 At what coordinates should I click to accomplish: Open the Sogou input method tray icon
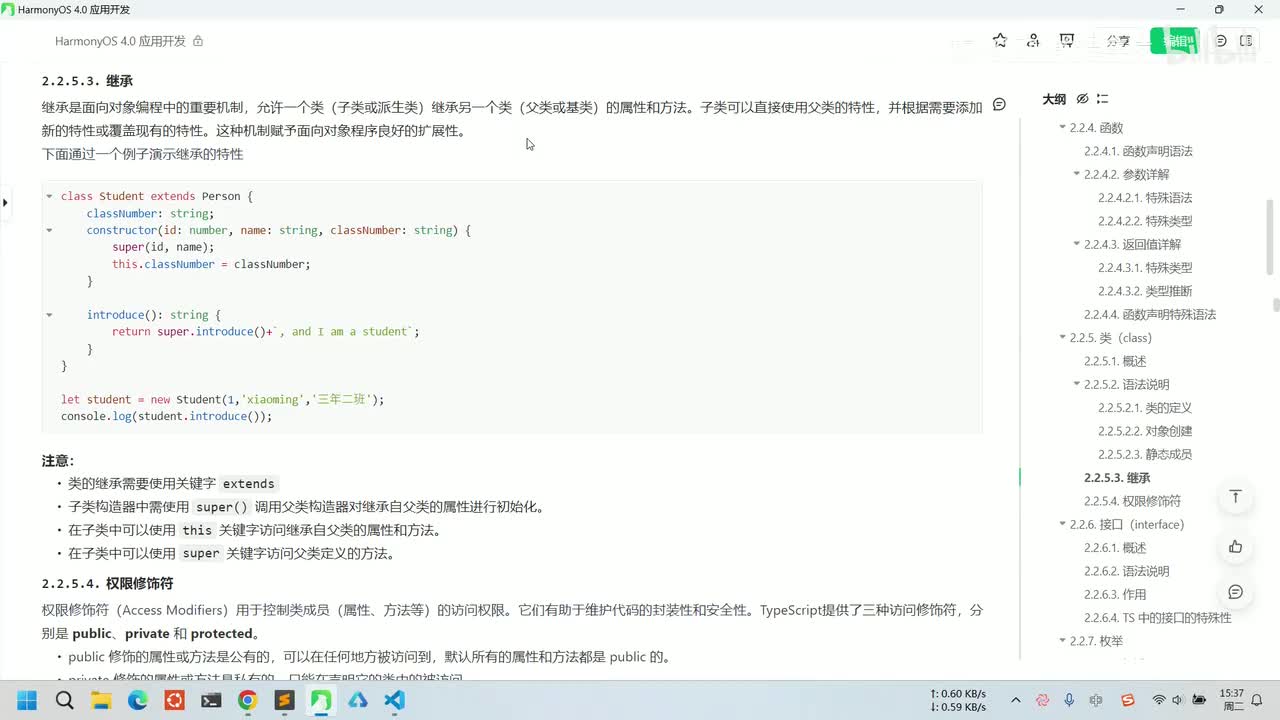[1128, 701]
